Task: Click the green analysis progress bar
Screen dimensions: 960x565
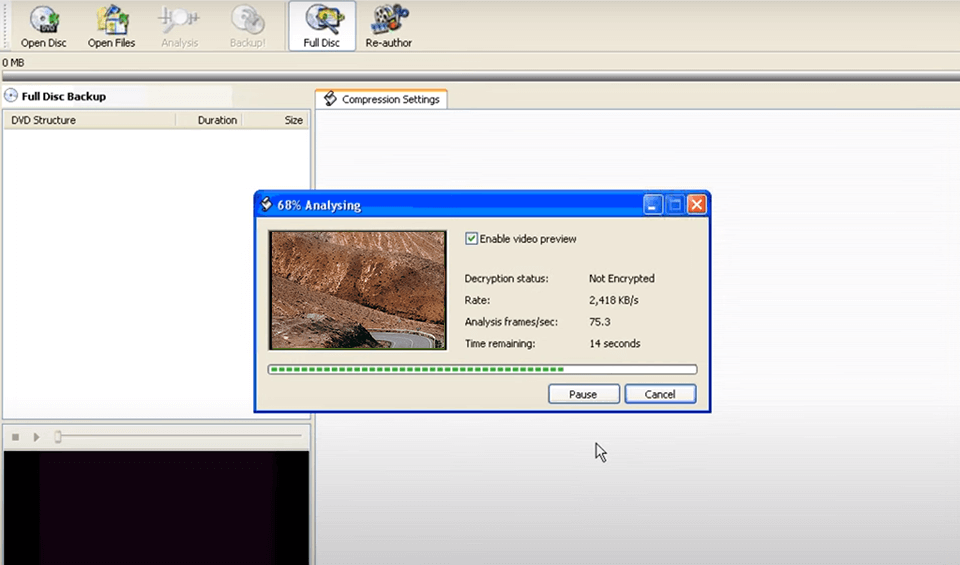Action: (482, 369)
